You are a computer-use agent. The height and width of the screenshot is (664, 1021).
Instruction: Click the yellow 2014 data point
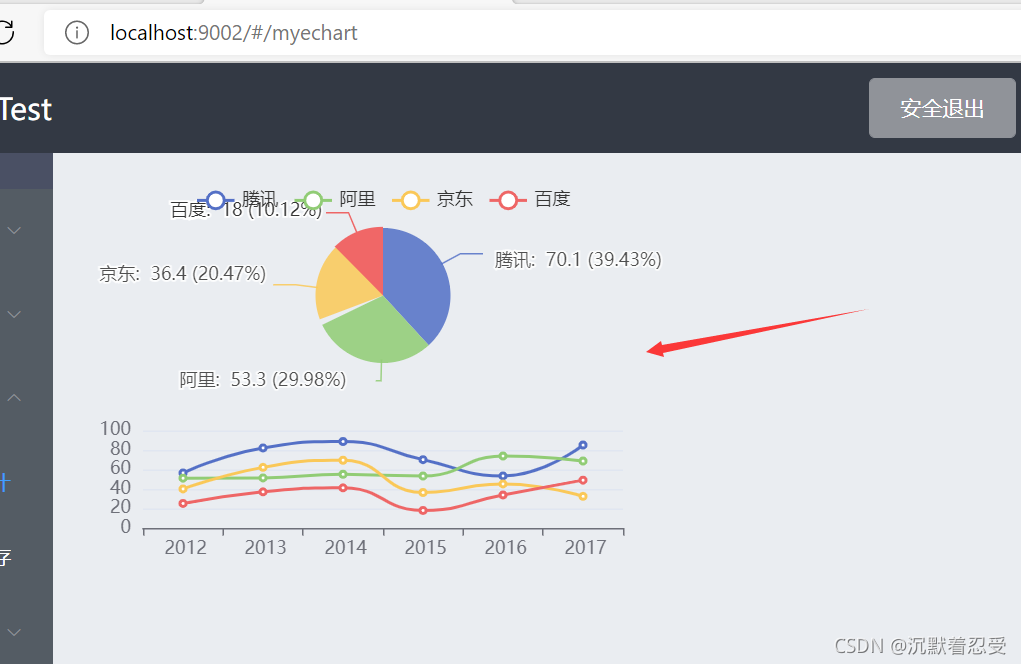click(x=343, y=460)
